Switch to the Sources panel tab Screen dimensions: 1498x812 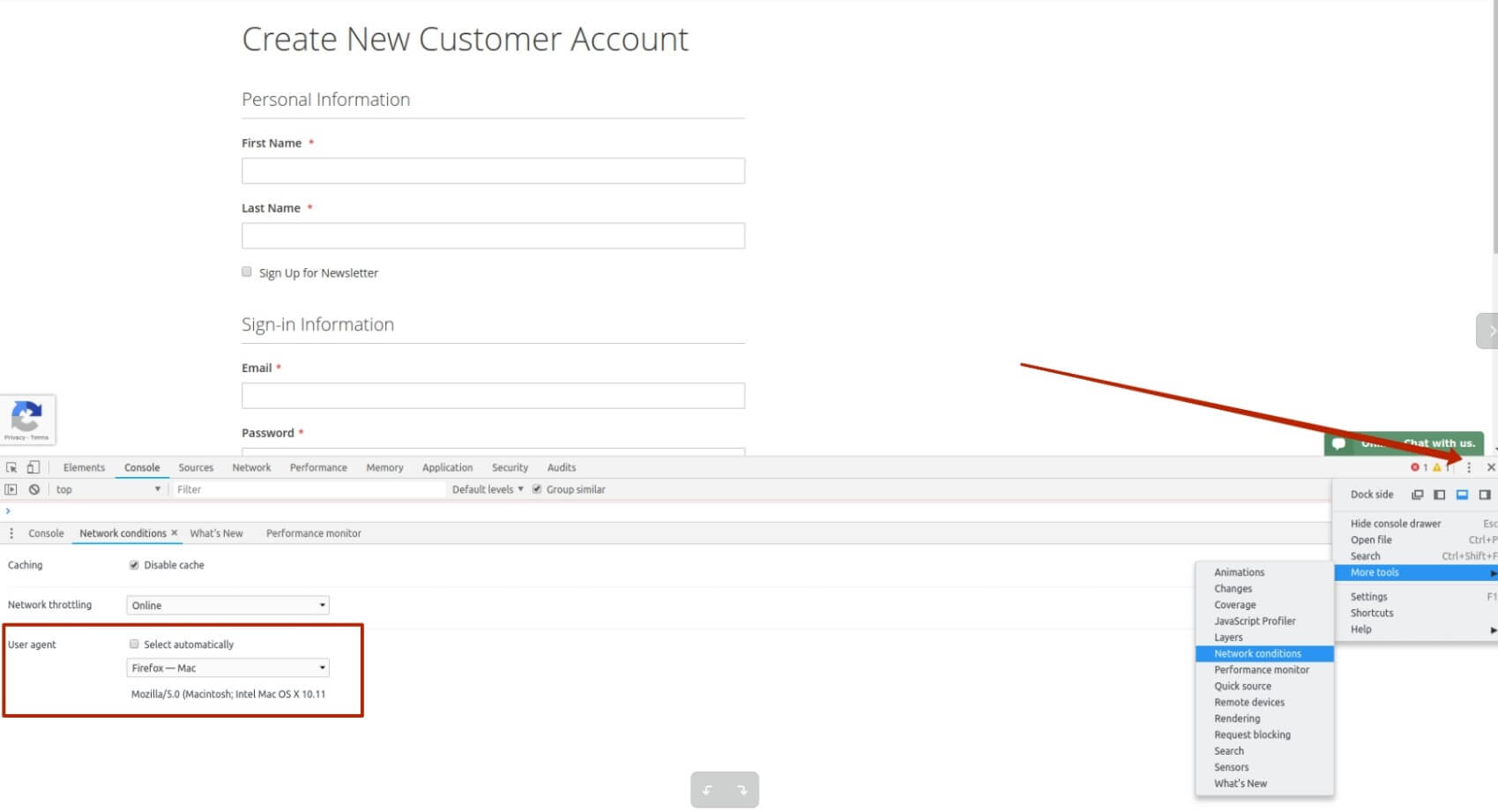click(x=196, y=467)
